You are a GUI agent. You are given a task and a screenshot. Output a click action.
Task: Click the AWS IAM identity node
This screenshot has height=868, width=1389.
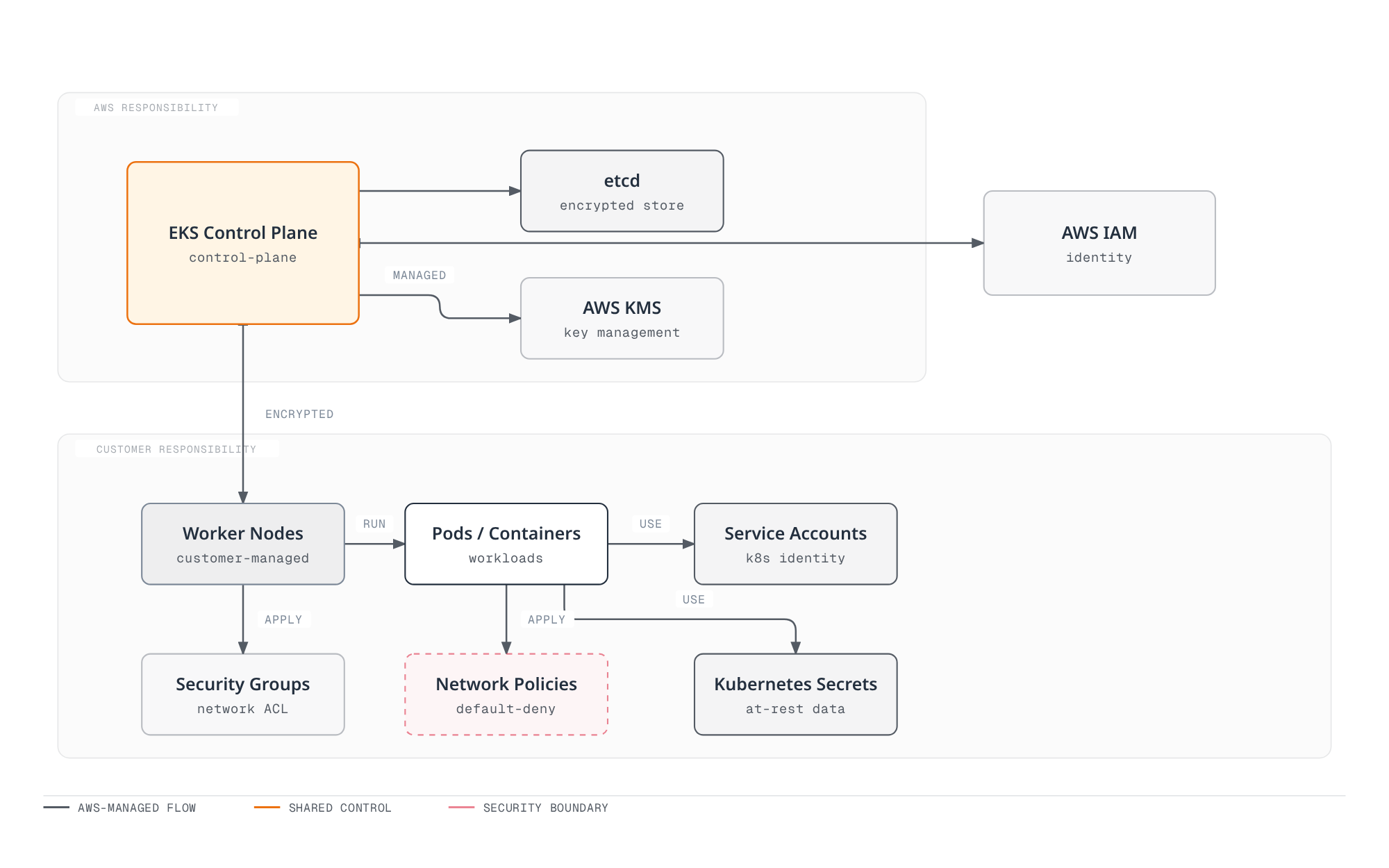click(1099, 243)
